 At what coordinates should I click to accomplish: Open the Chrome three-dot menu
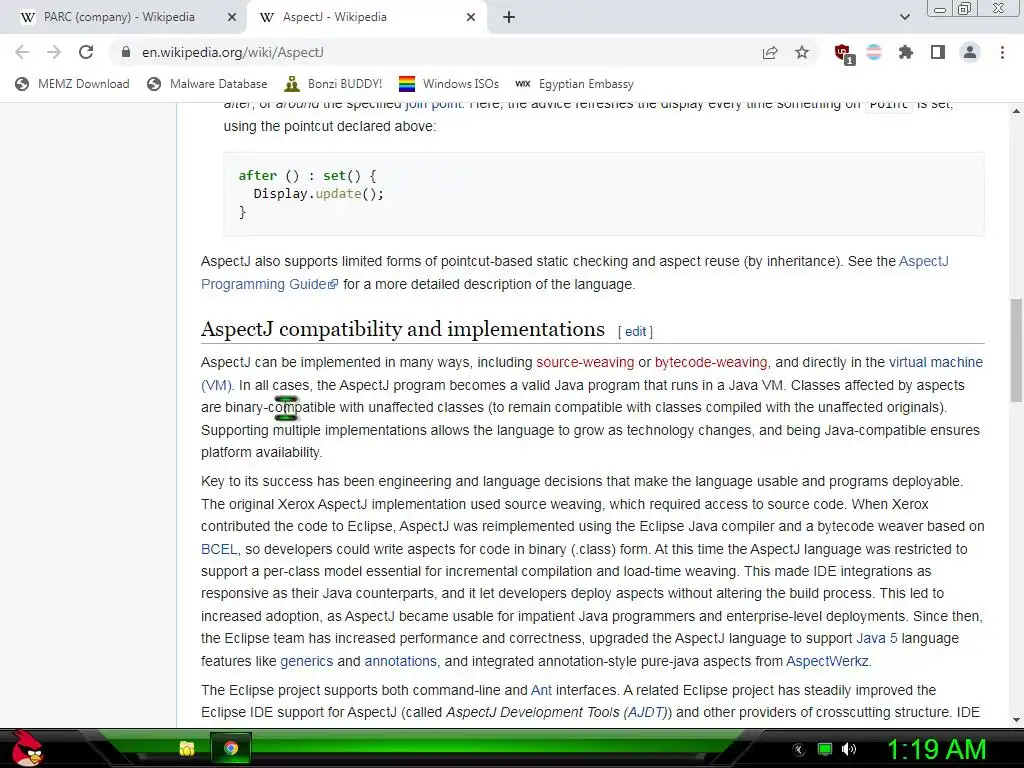click(1002, 52)
